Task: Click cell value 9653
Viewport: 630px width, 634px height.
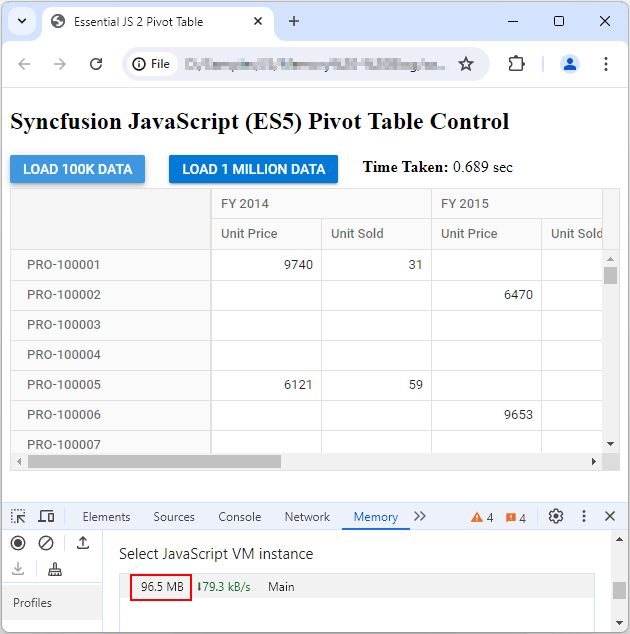Action: (518, 414)
